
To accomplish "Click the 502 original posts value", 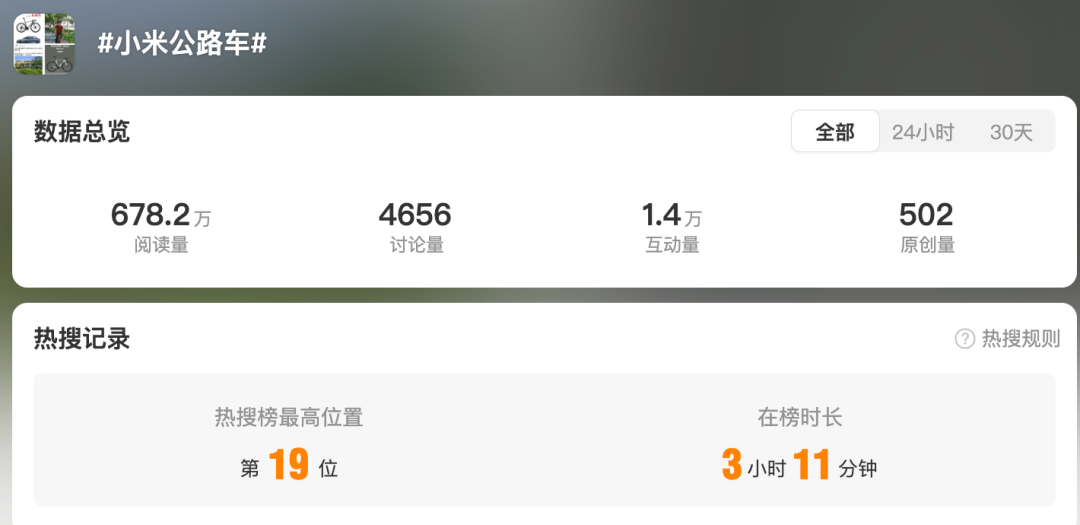I will 926,215.
